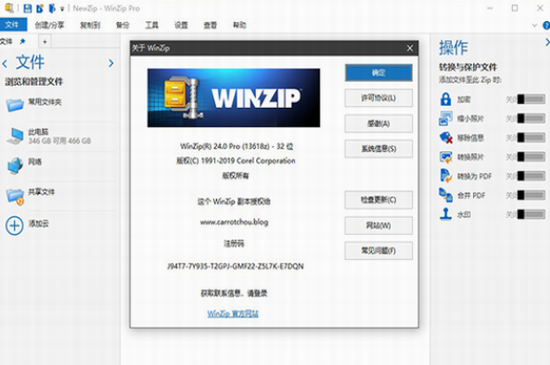Image resolution: width=550 pixels, height=365 pixels.
Task: Click the 水印 stamp icon
Action: coord(446,214)
